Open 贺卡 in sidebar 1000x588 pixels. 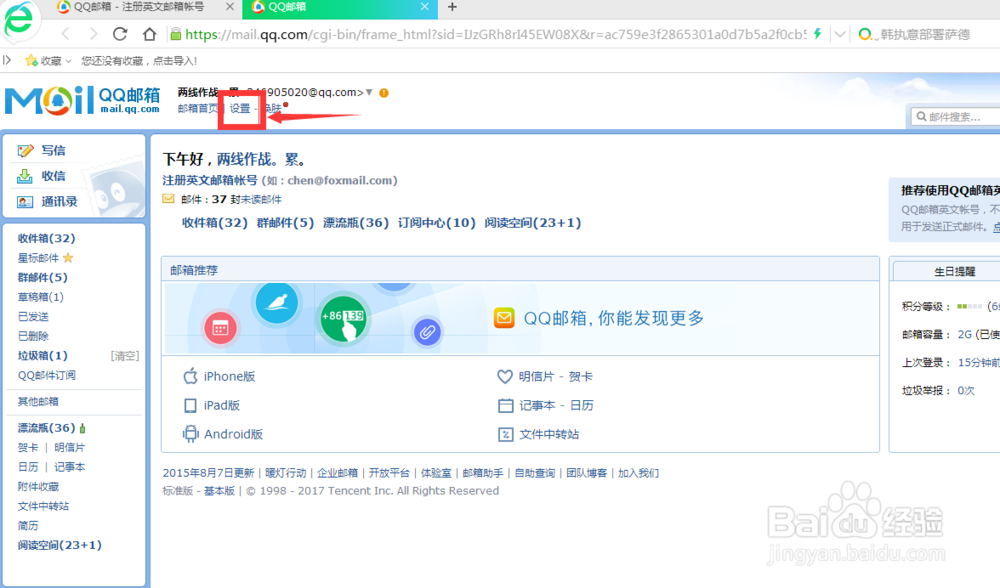[27, 448]
